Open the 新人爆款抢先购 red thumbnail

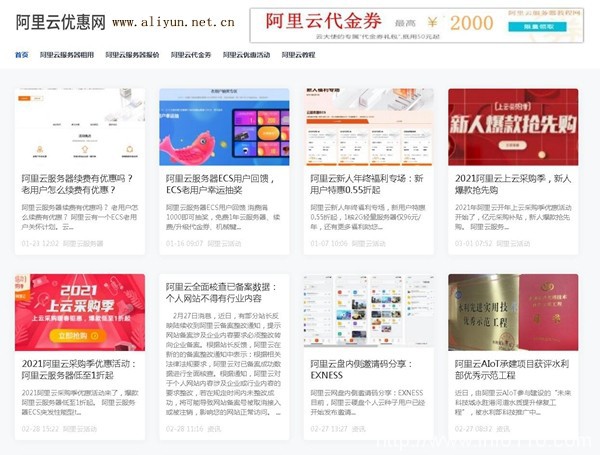click(513, 127)
